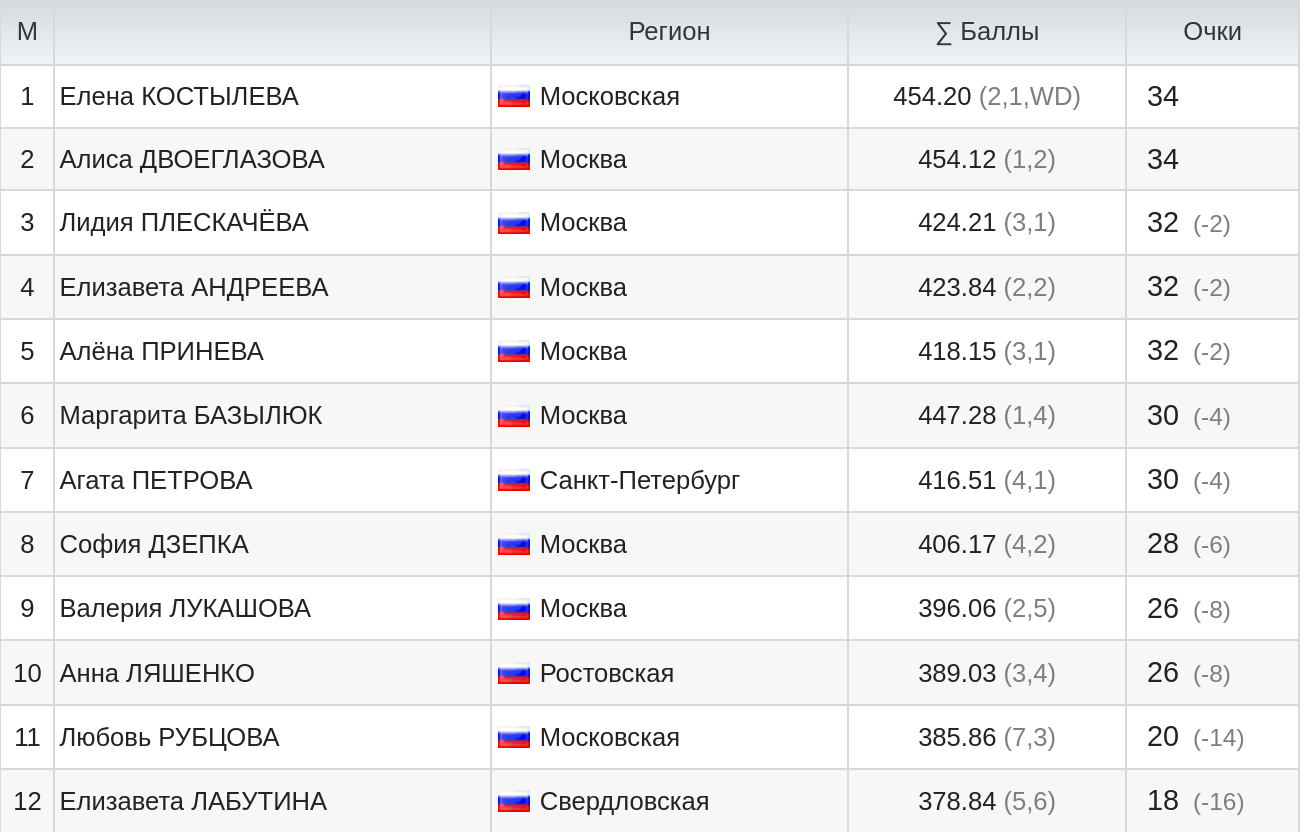This screenshot has height=832, width=1300.
Task: Click the М place column header
Action: click(27, 32)
